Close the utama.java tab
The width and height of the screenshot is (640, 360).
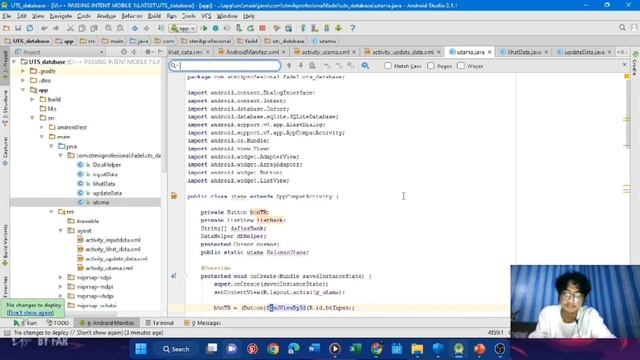click(x=489, y=52)
